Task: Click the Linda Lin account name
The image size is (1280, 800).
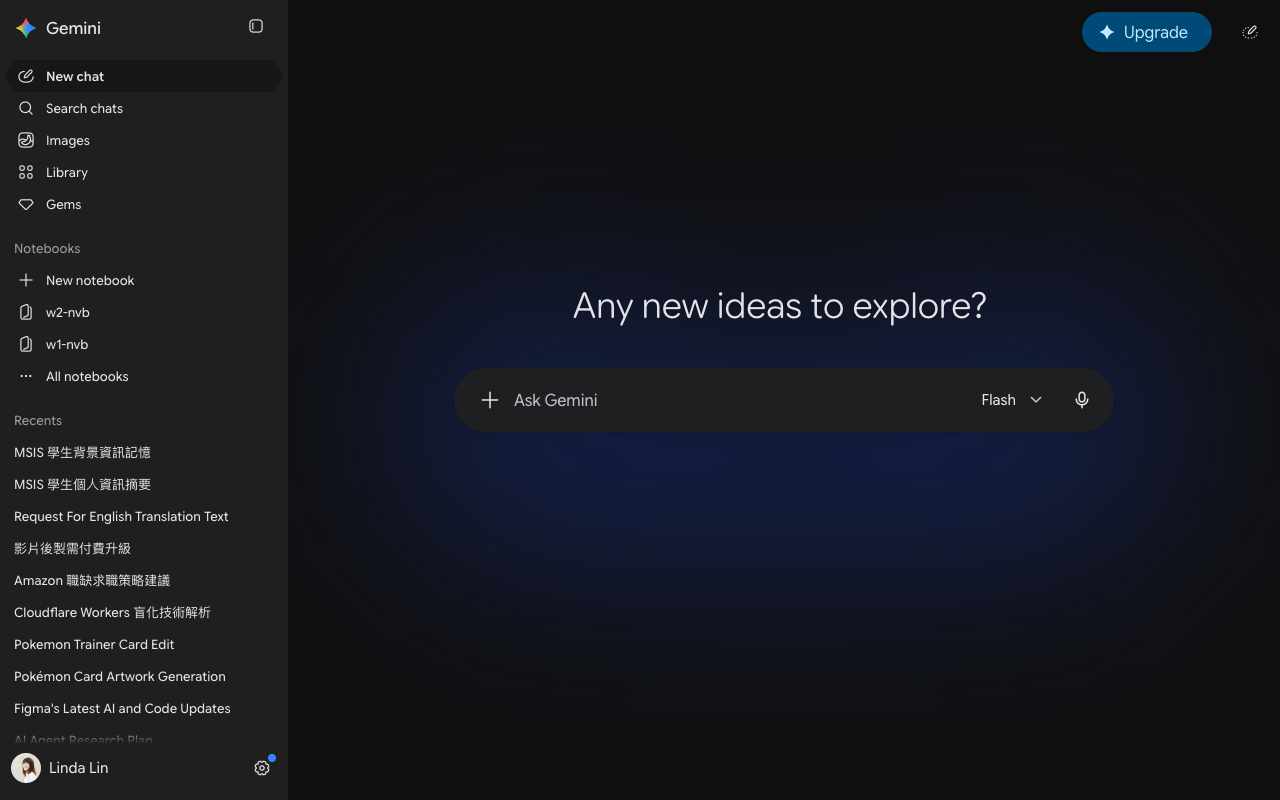Action: click(79, 768)
